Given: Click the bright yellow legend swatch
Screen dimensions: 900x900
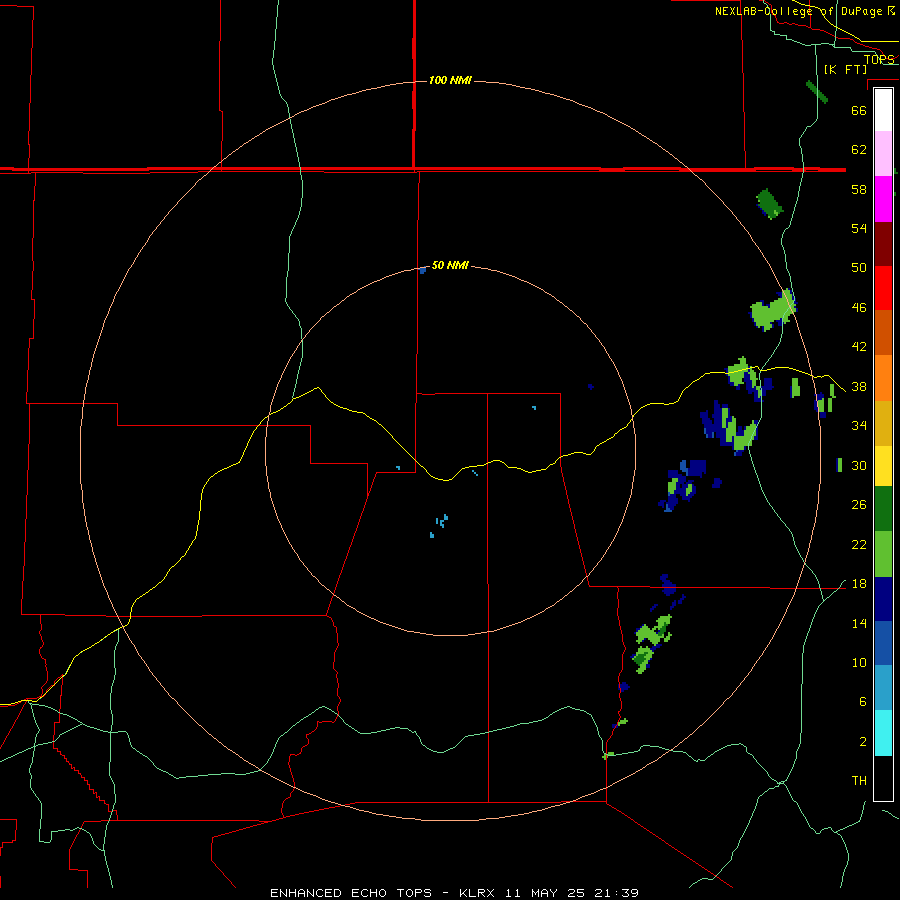Looking at the screenshot, I should pyautogui.click(x=883, y=466).
